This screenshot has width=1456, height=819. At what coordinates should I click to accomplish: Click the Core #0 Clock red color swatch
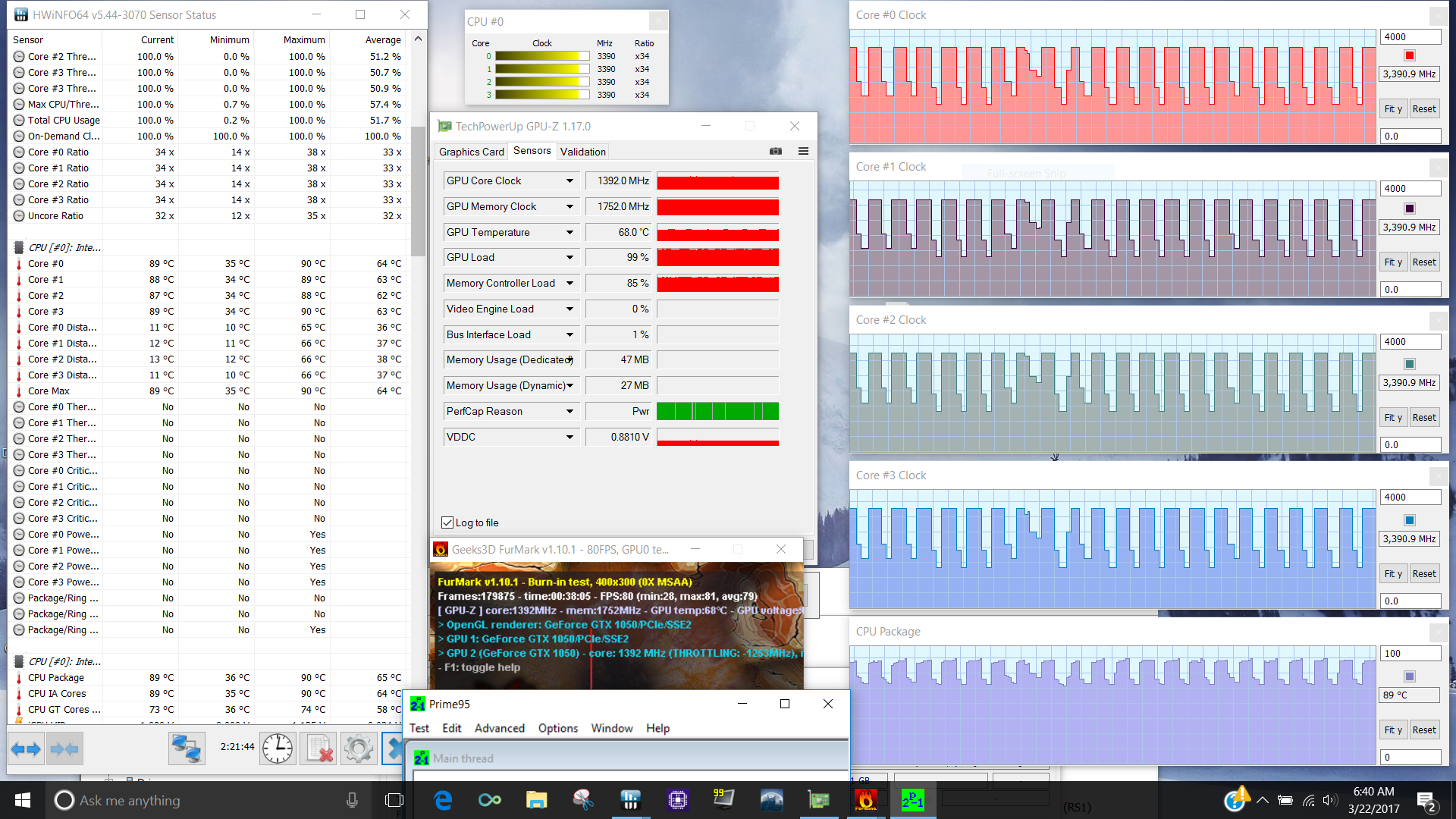point(1409,55)
